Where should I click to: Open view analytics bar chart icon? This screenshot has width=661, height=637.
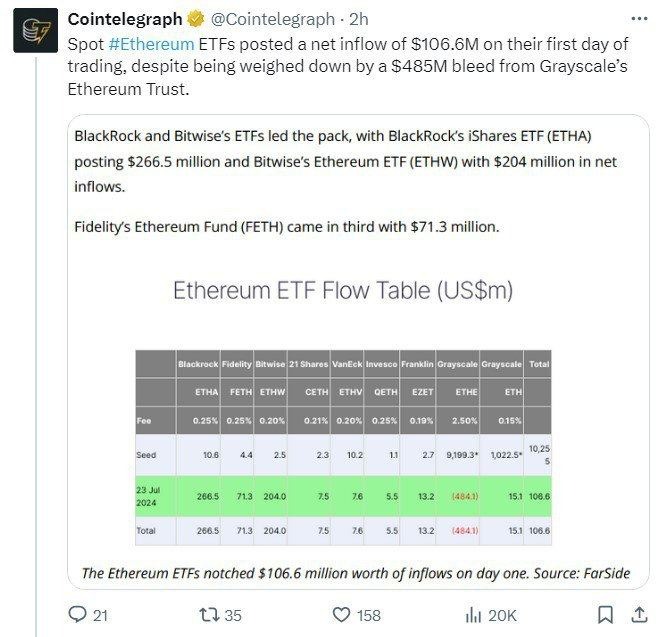point(474,615)
